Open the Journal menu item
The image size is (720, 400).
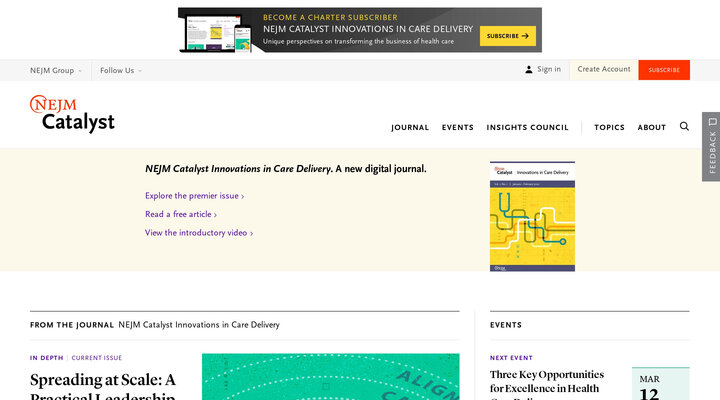coord(410,128)
